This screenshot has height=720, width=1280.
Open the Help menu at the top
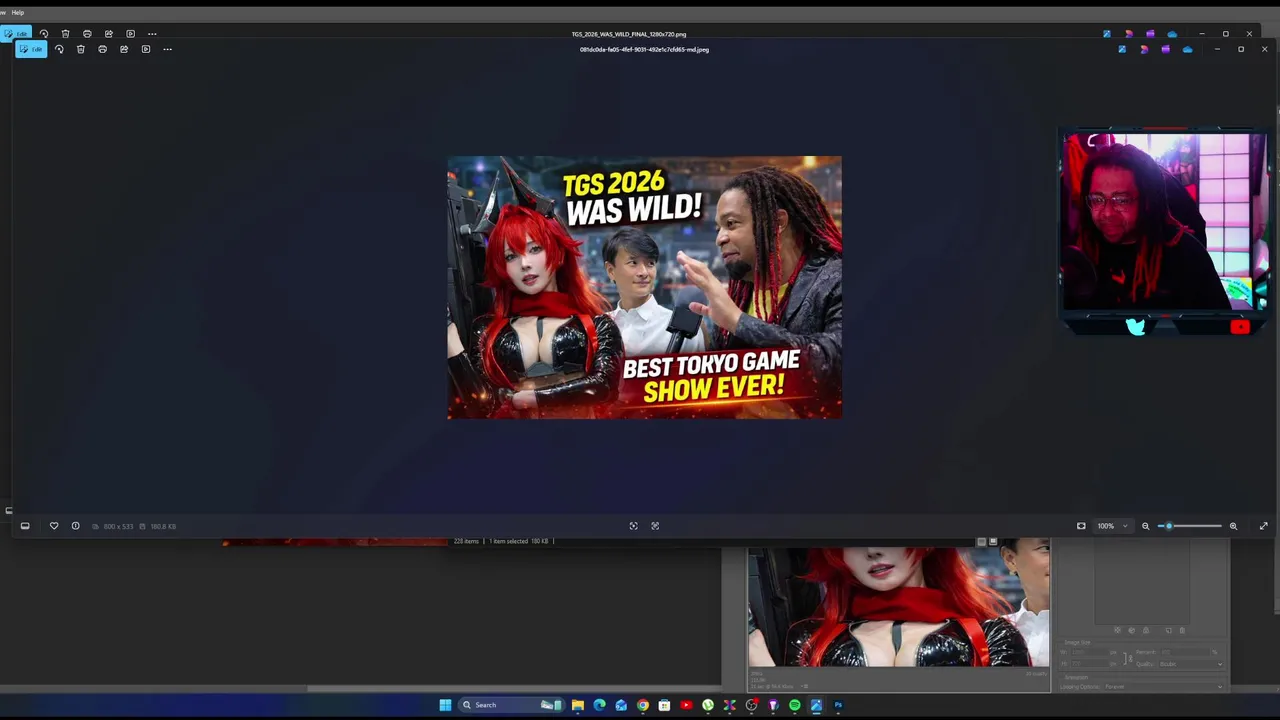[x=18, y=12]
